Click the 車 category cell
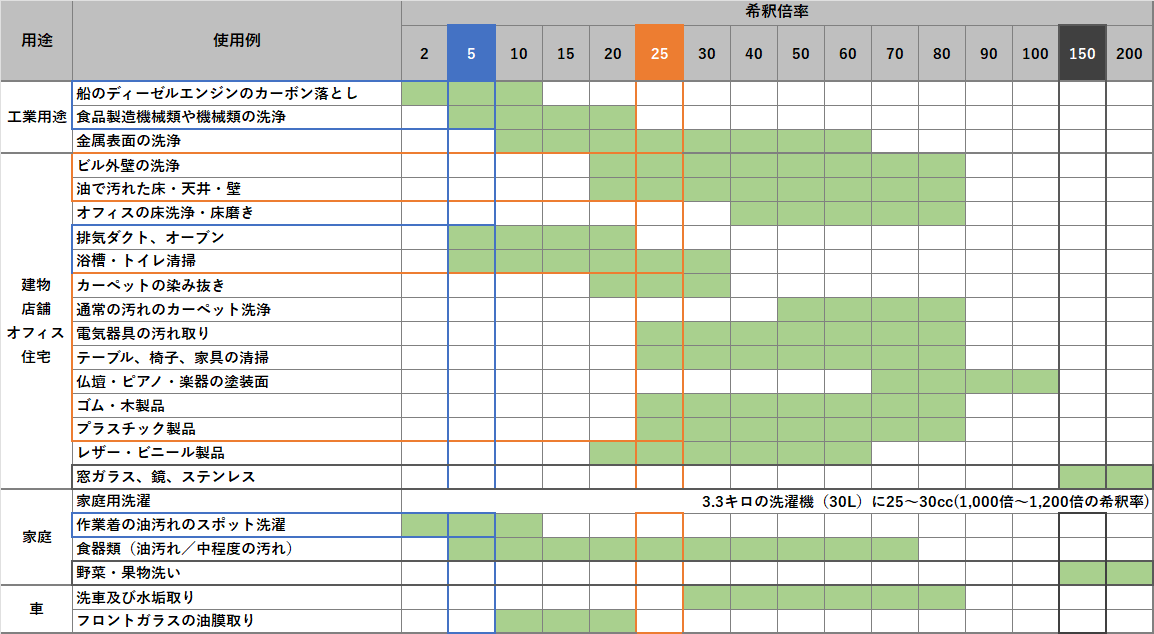 tap(36, 608)
